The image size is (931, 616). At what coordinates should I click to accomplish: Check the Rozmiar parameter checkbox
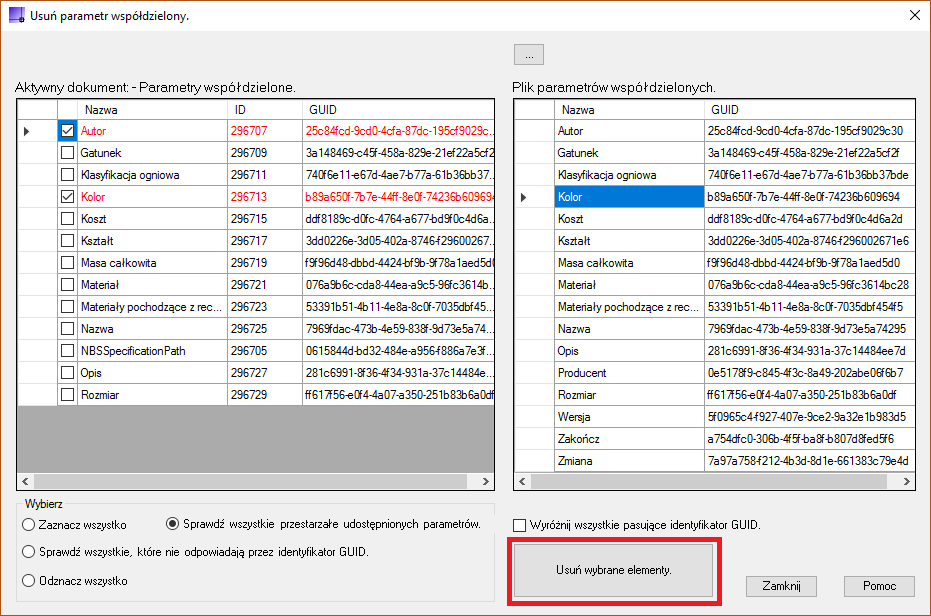coord(68,394)
